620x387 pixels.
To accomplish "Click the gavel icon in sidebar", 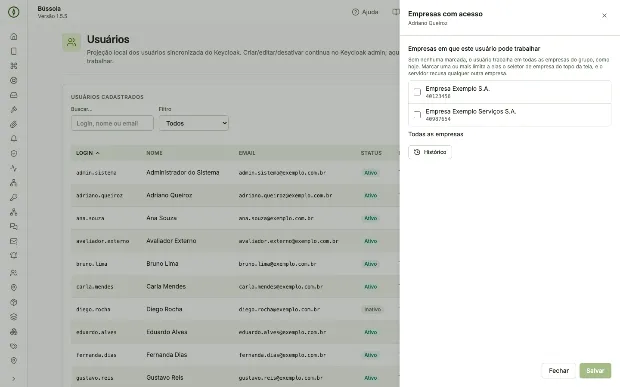I will coord(14,109).
